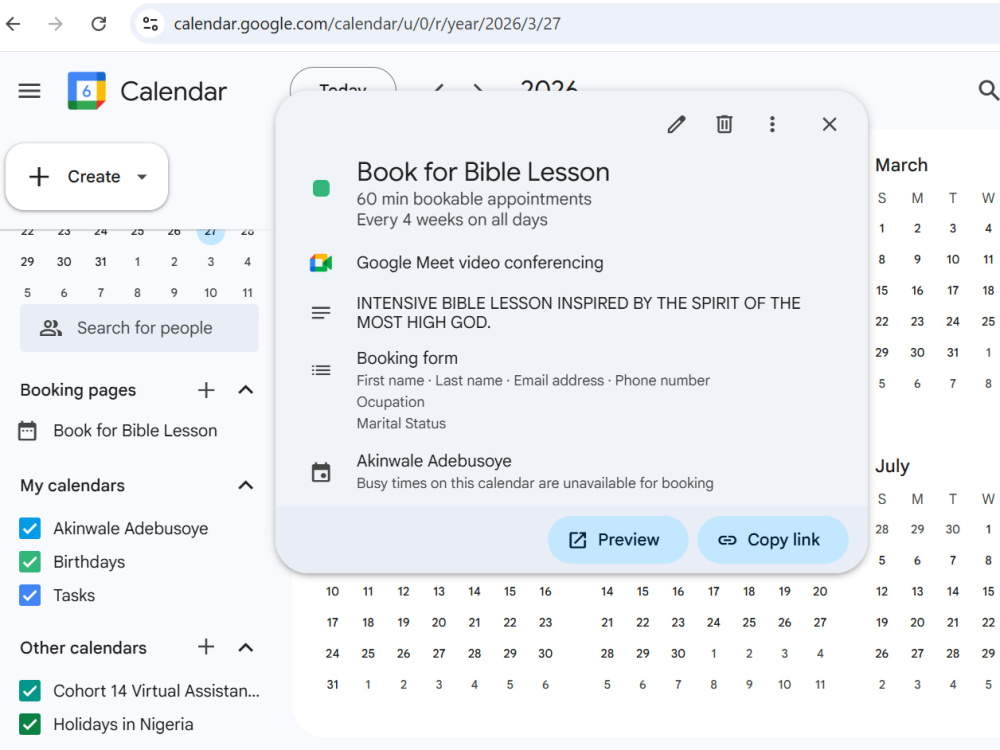Click the popup title Book for Bible Lesson
The image size is (1000, 750).
click(x=483, y=172)
